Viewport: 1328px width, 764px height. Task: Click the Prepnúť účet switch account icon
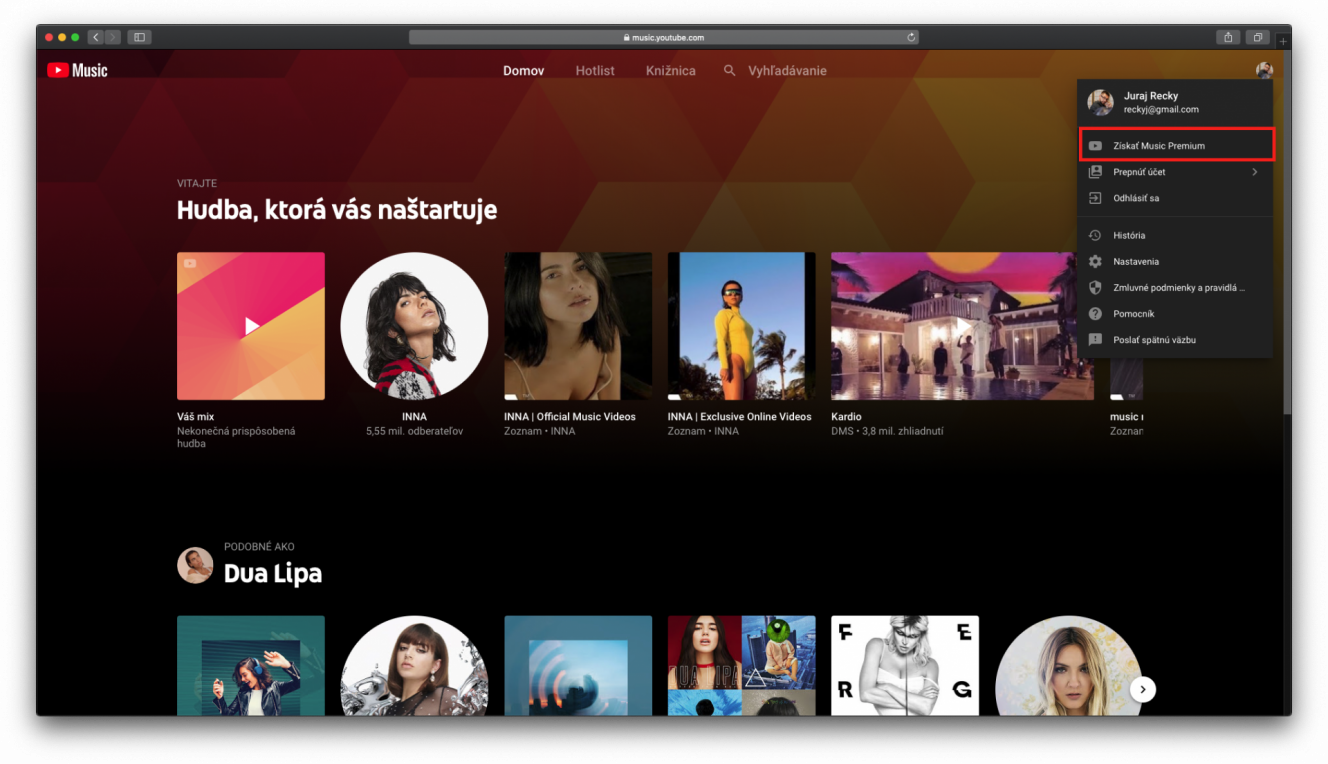pyautogui.click(x=1095, y=172)
